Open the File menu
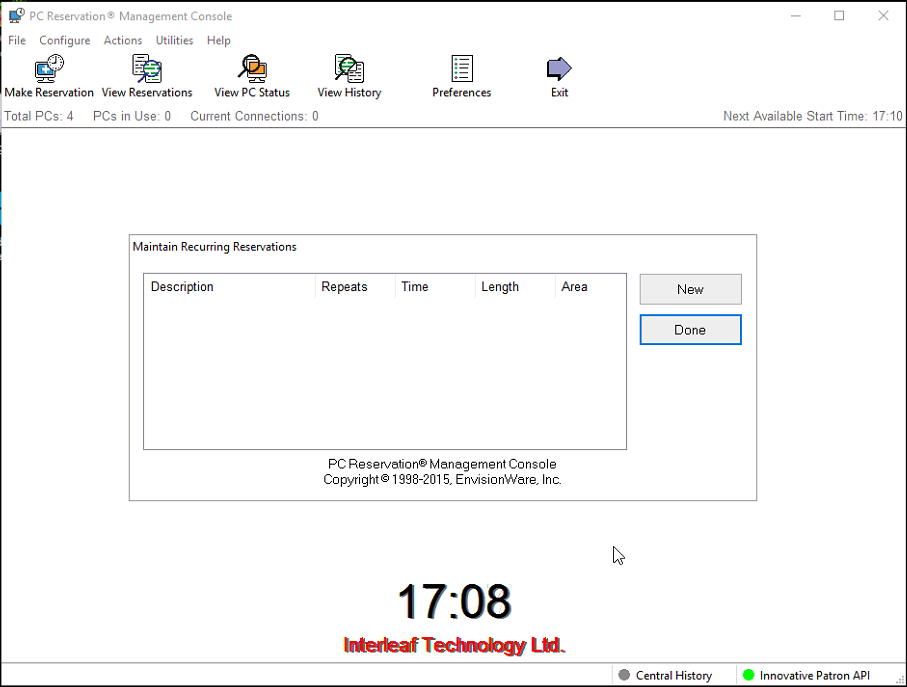The image size is (907, 687). [17, 40]
